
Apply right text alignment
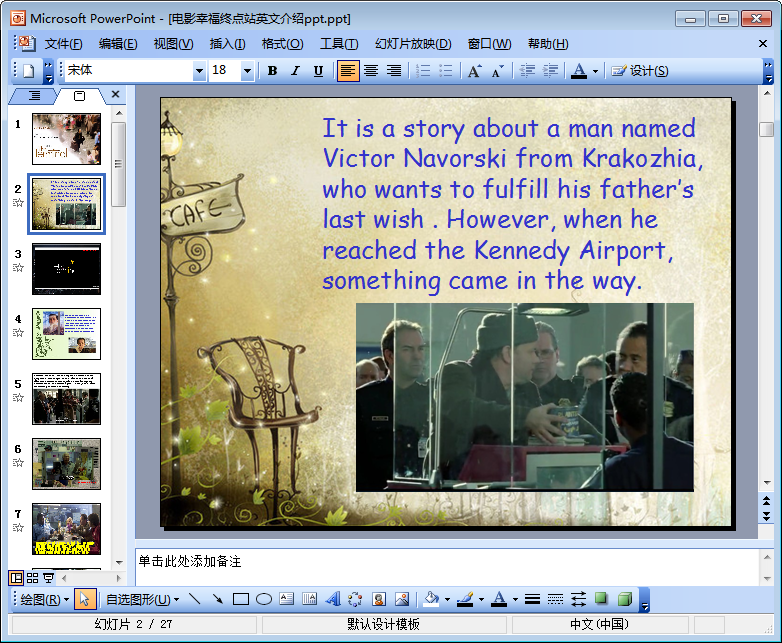click(x=394, y=71)
